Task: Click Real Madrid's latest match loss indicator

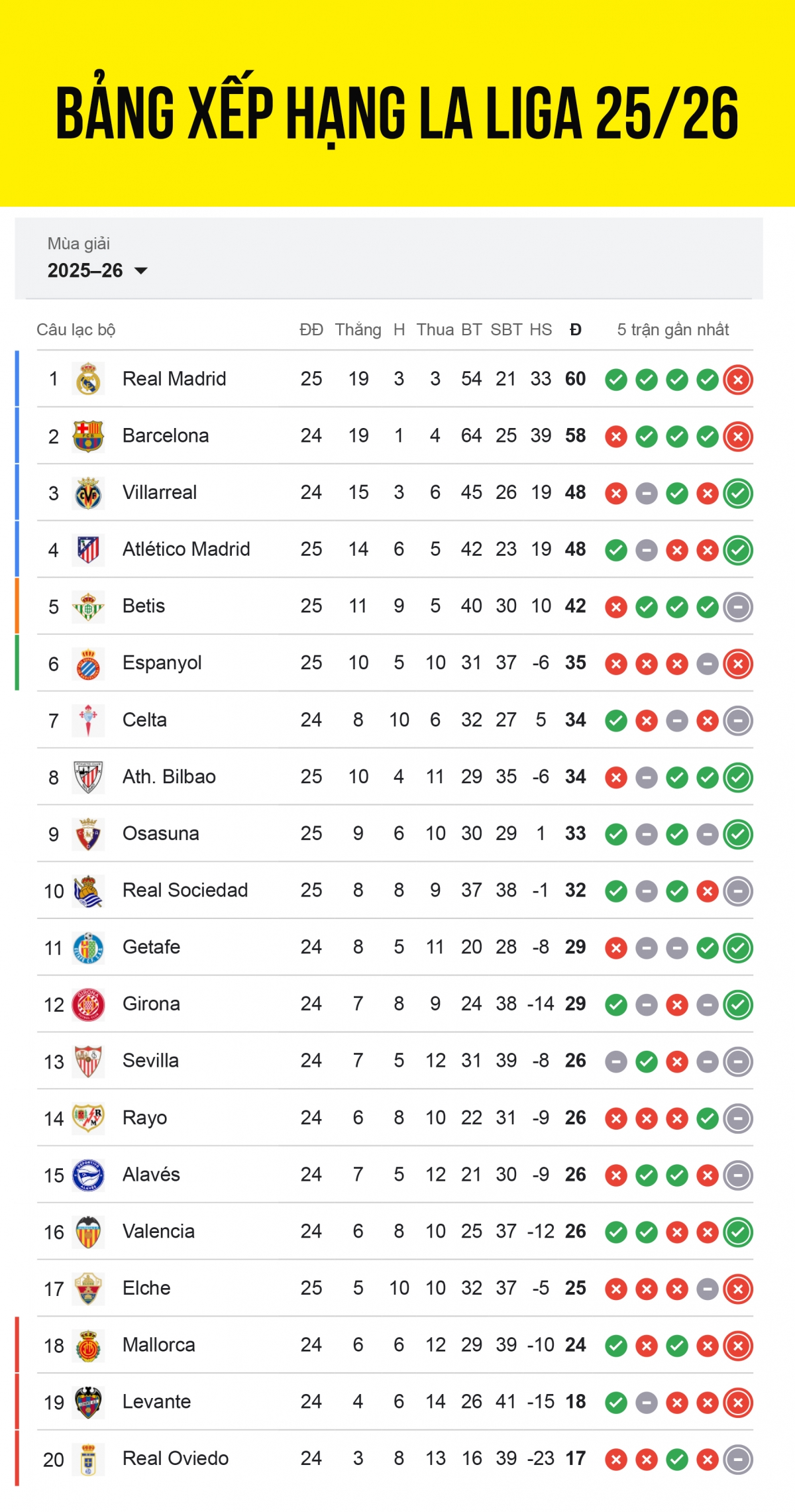Action: (x=738, y=380)
